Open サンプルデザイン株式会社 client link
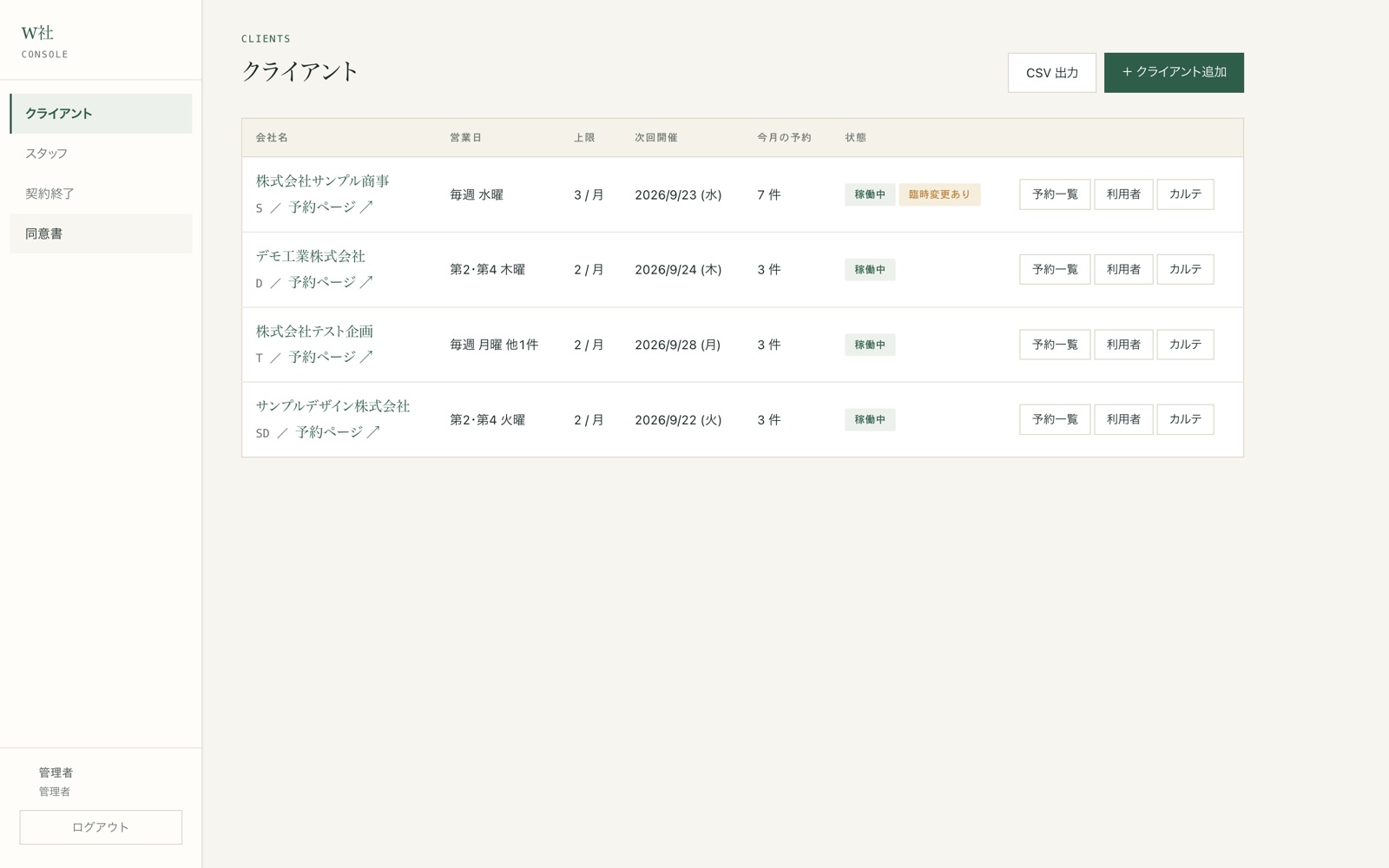 332,405
